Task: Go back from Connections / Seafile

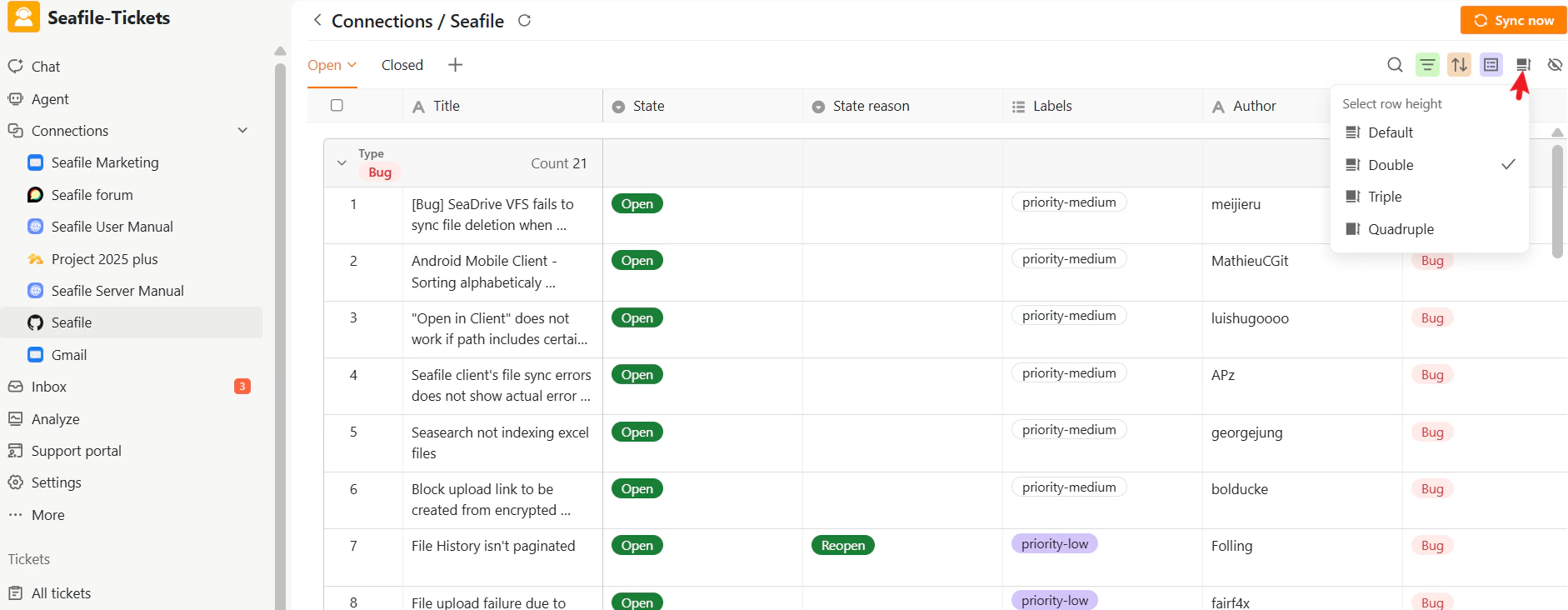Action: click(x=317, y=20)
